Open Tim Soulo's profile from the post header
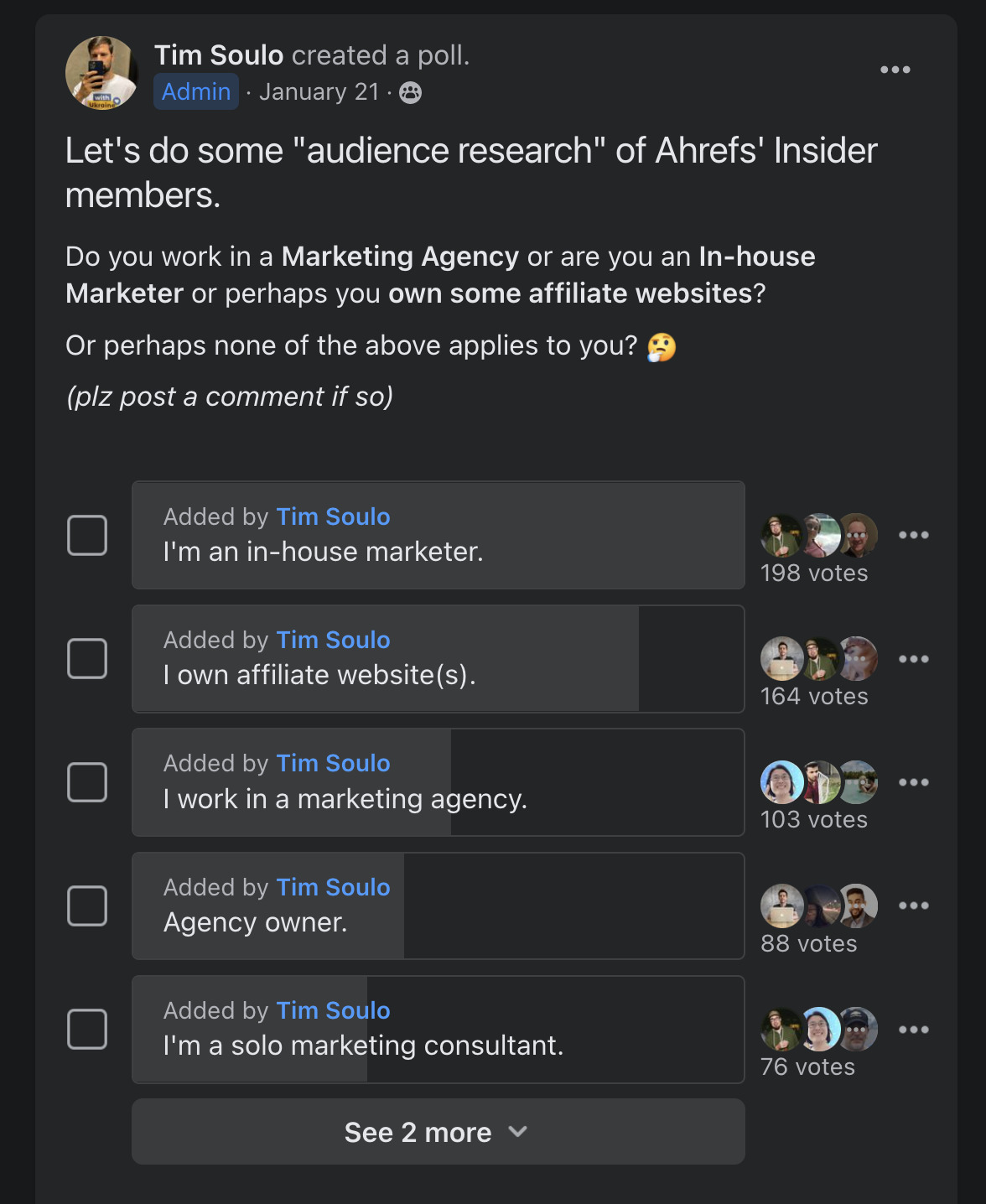 point(217,54)
